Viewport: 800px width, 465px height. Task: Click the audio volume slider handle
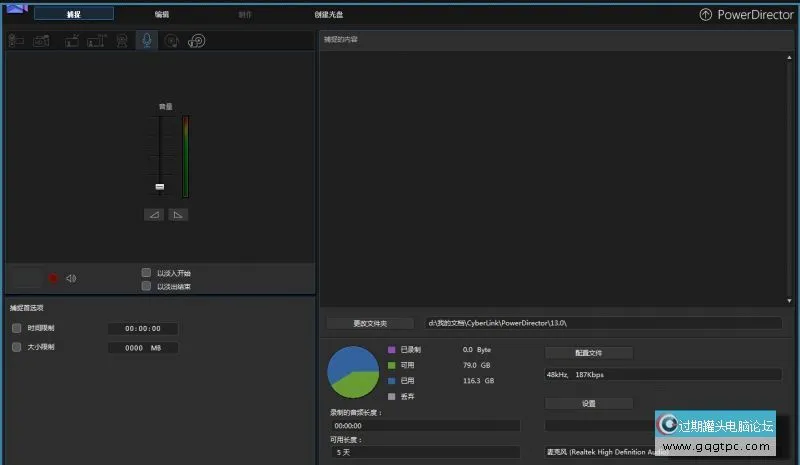(x=159, y=186)
